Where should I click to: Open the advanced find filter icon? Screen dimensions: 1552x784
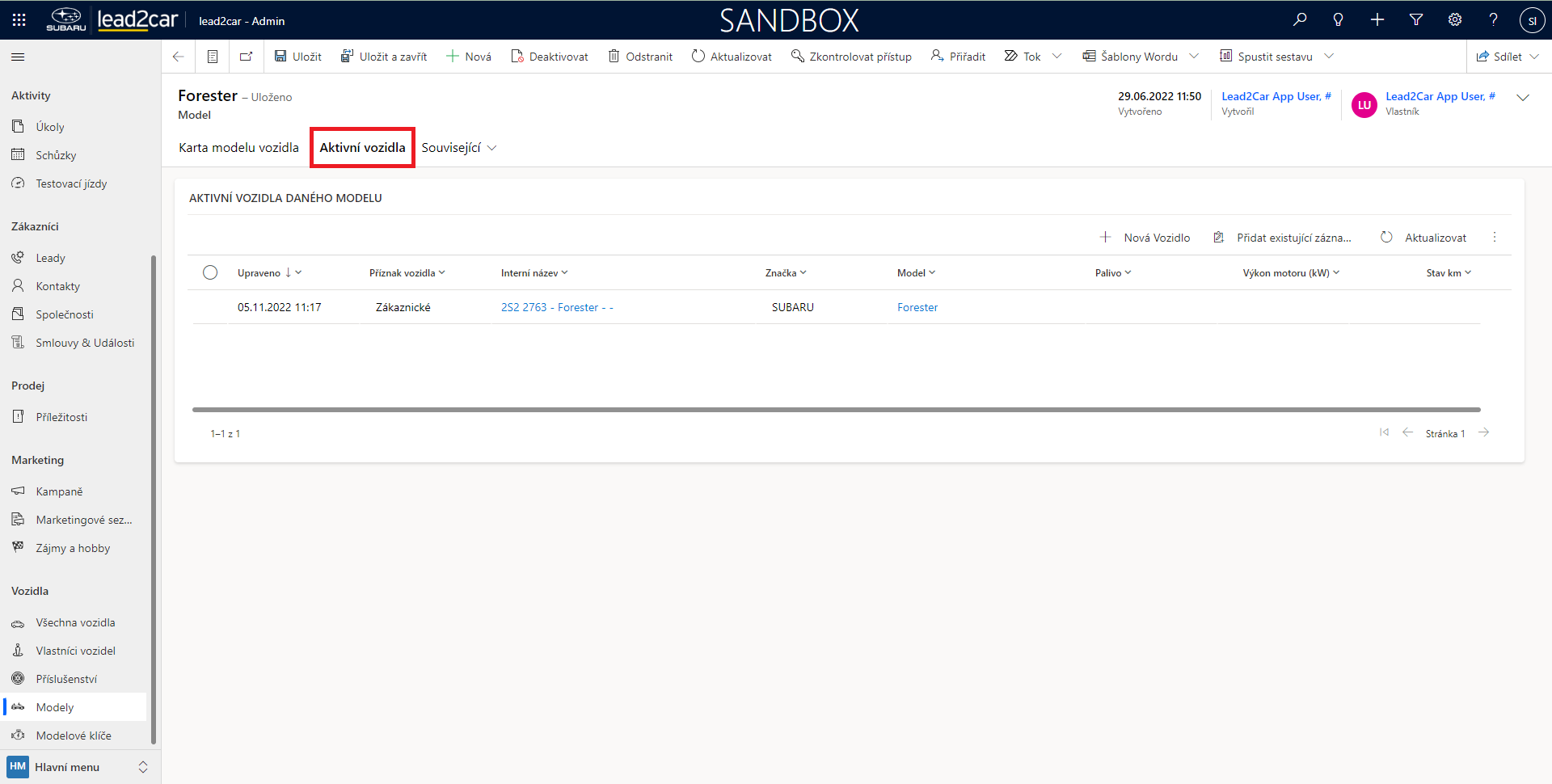point(1416,20)
